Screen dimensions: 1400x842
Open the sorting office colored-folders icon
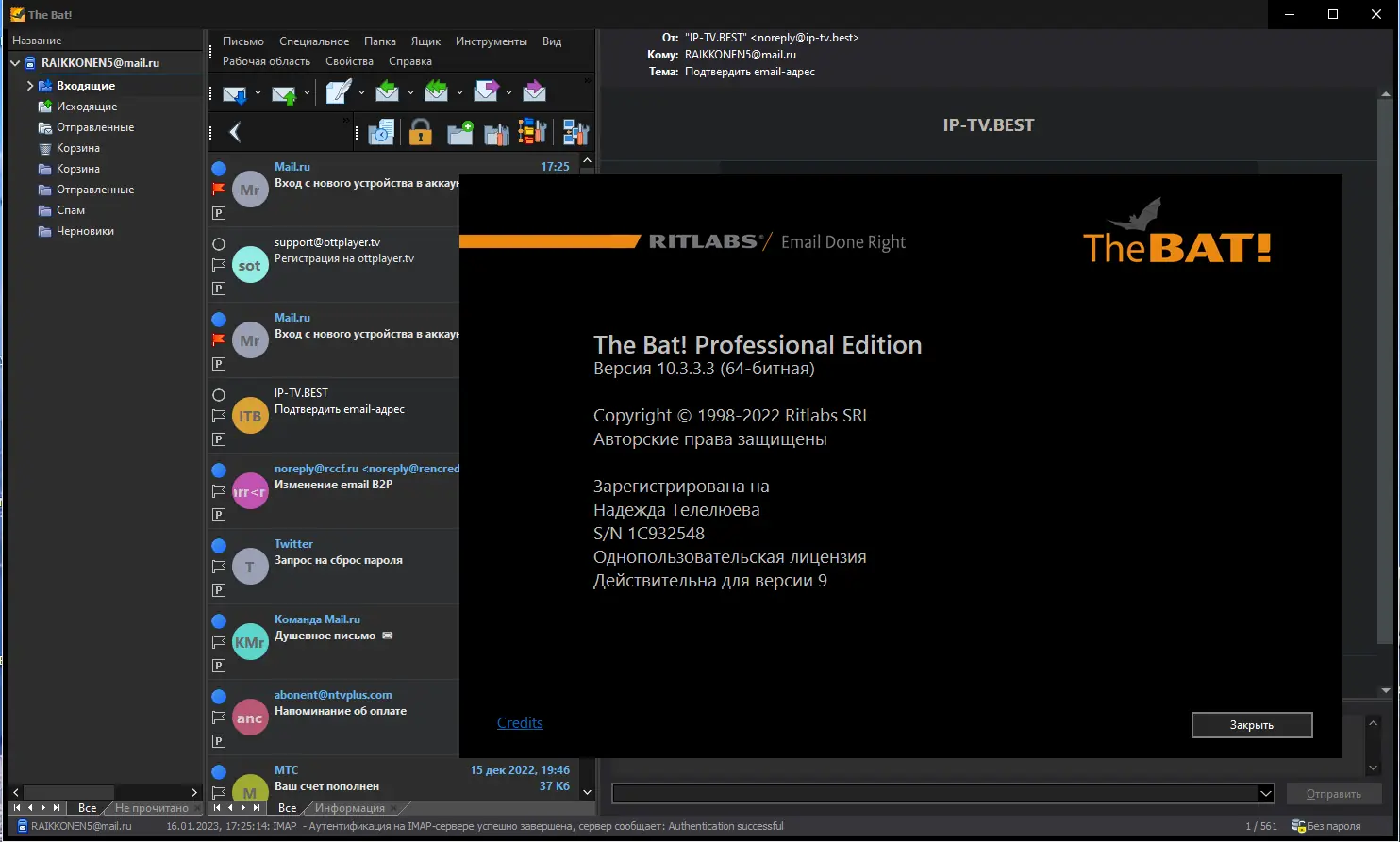pos(531,131)
